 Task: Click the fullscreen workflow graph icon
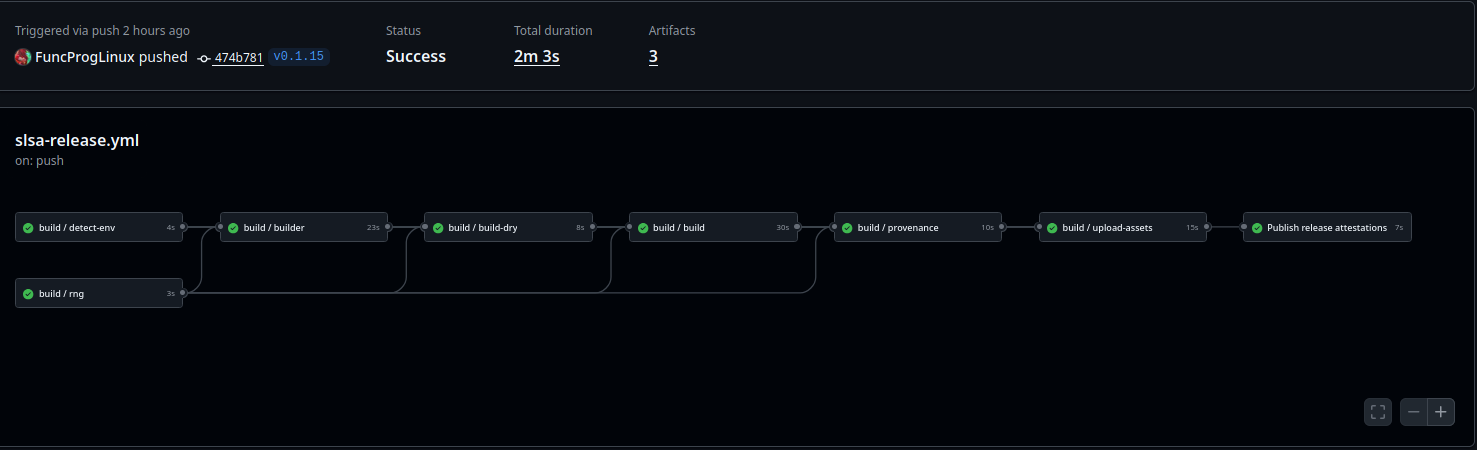click(x=1377, y=412)
